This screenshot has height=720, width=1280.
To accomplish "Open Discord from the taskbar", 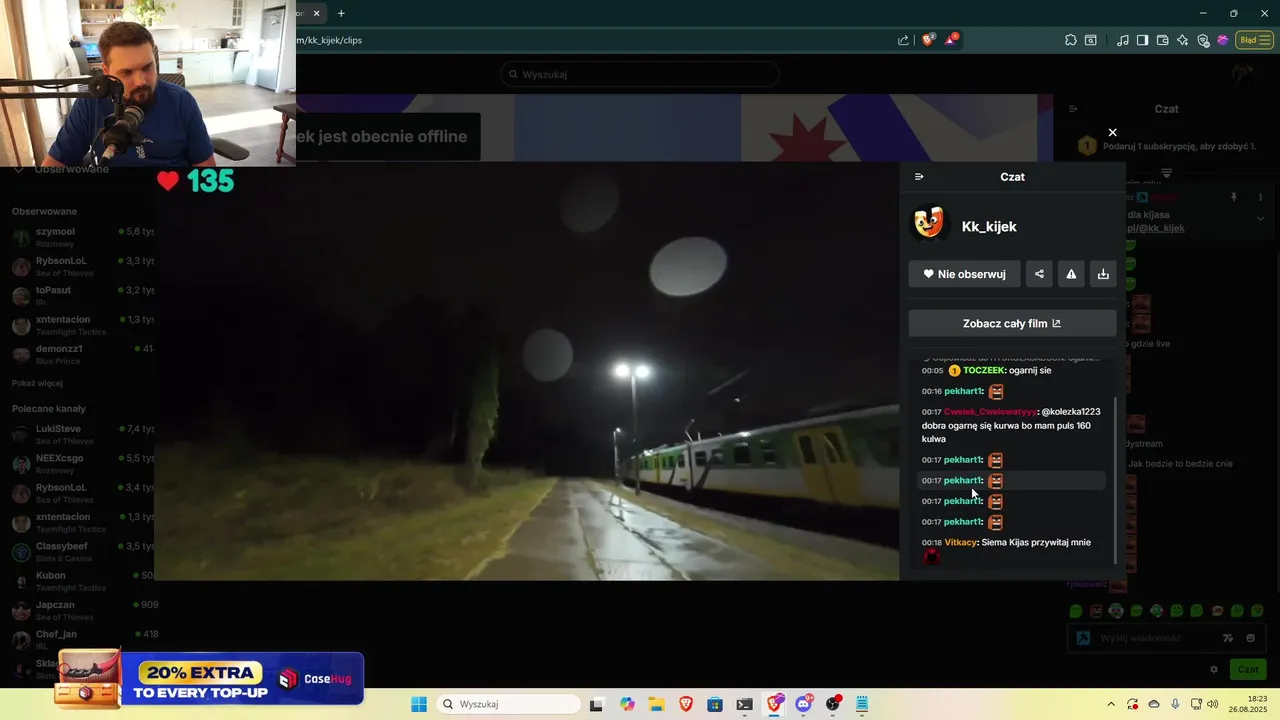I will pos(803,704).
